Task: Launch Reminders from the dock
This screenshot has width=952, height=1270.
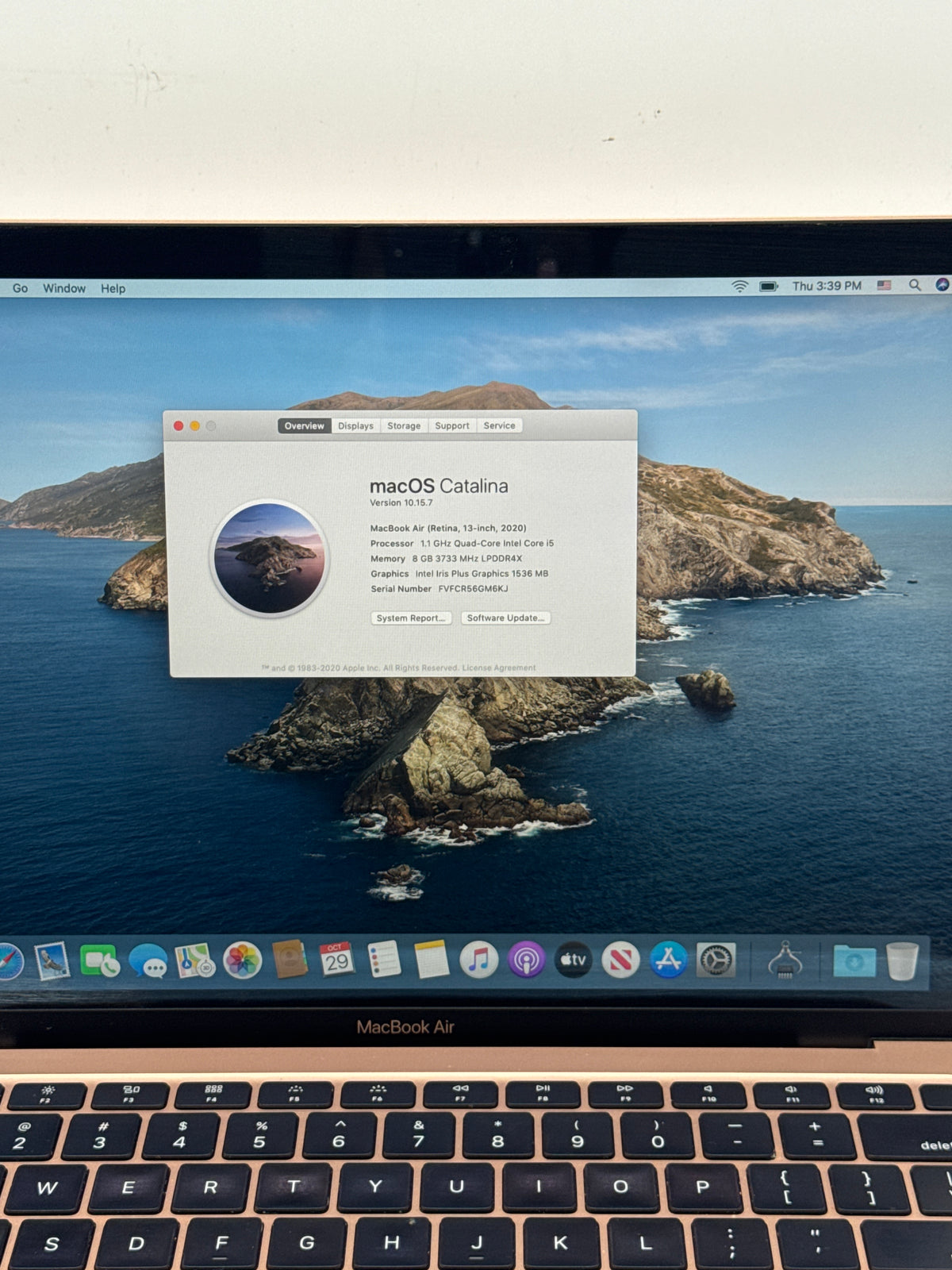Action: (385, 960)
